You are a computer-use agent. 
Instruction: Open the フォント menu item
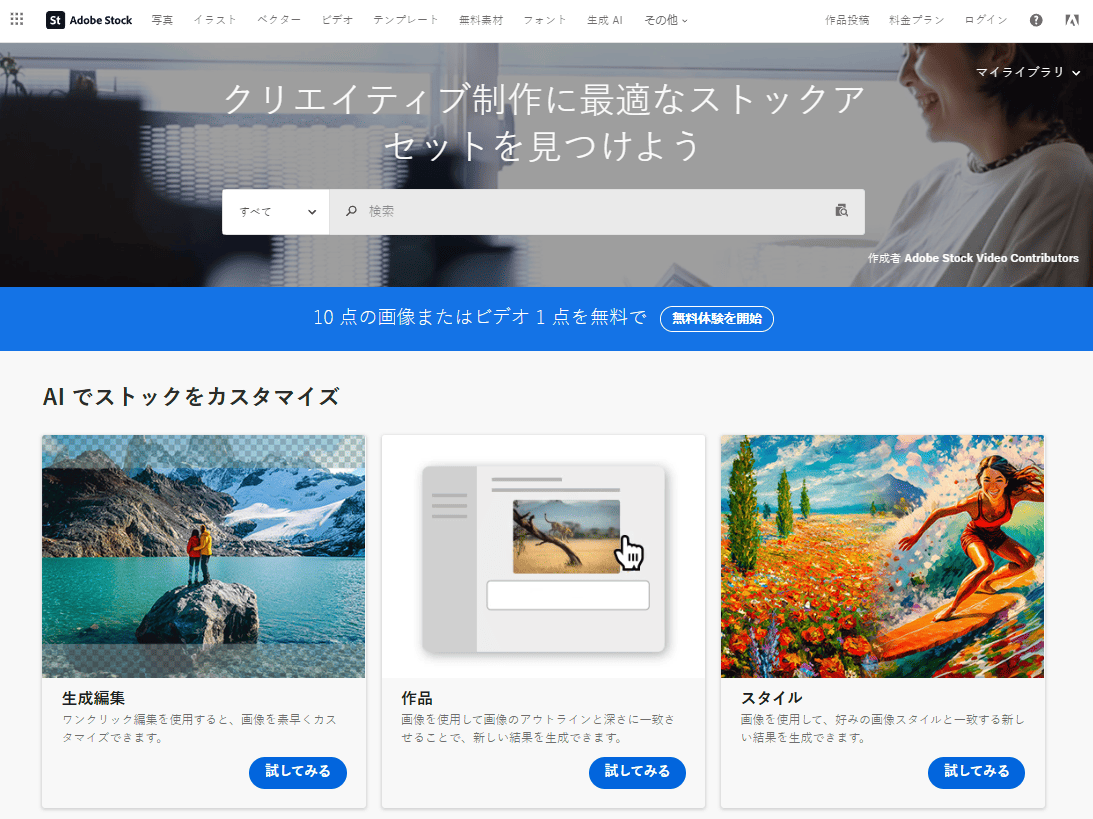(545, 20)
